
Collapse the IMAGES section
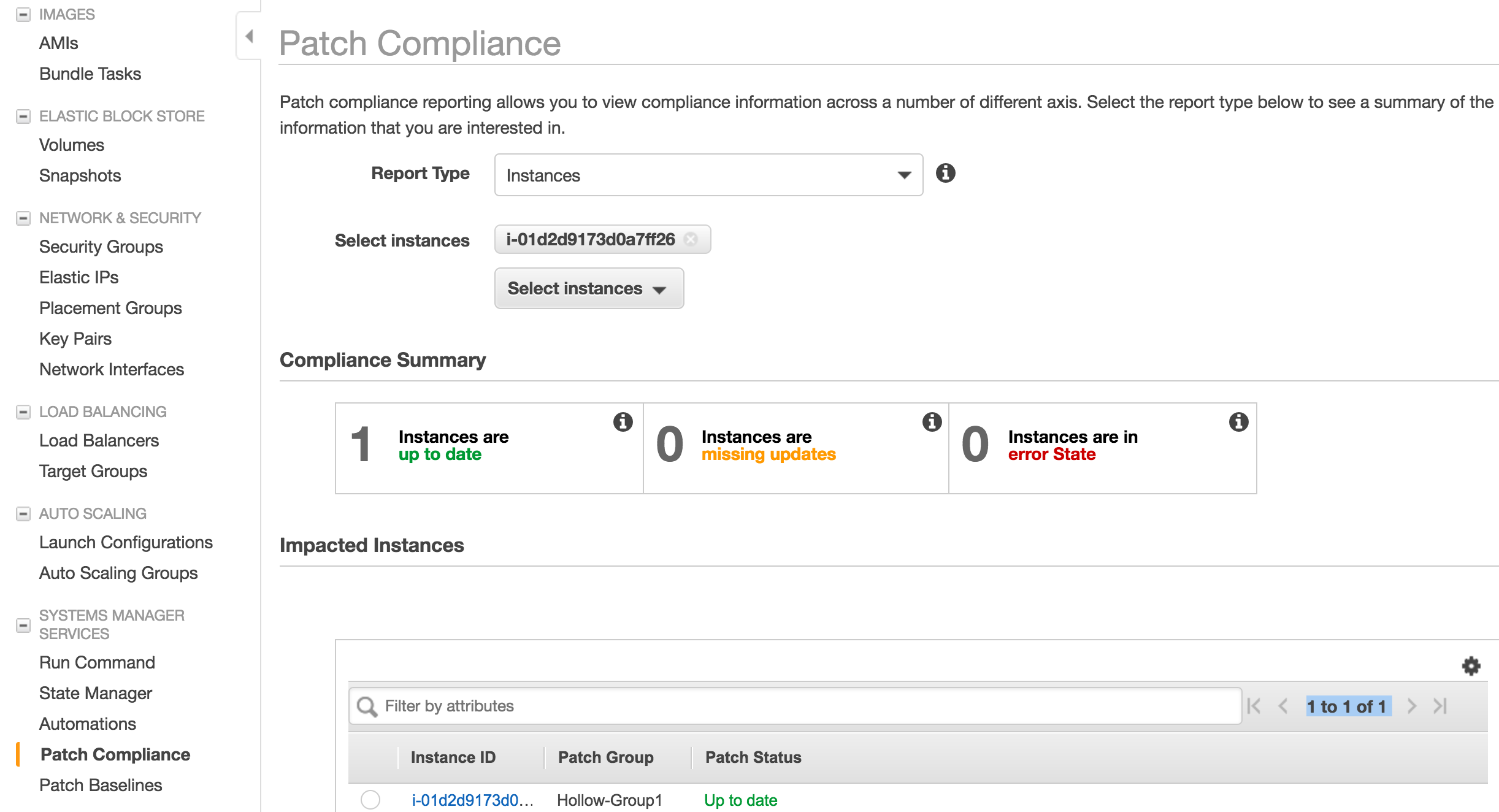(23, 15)
